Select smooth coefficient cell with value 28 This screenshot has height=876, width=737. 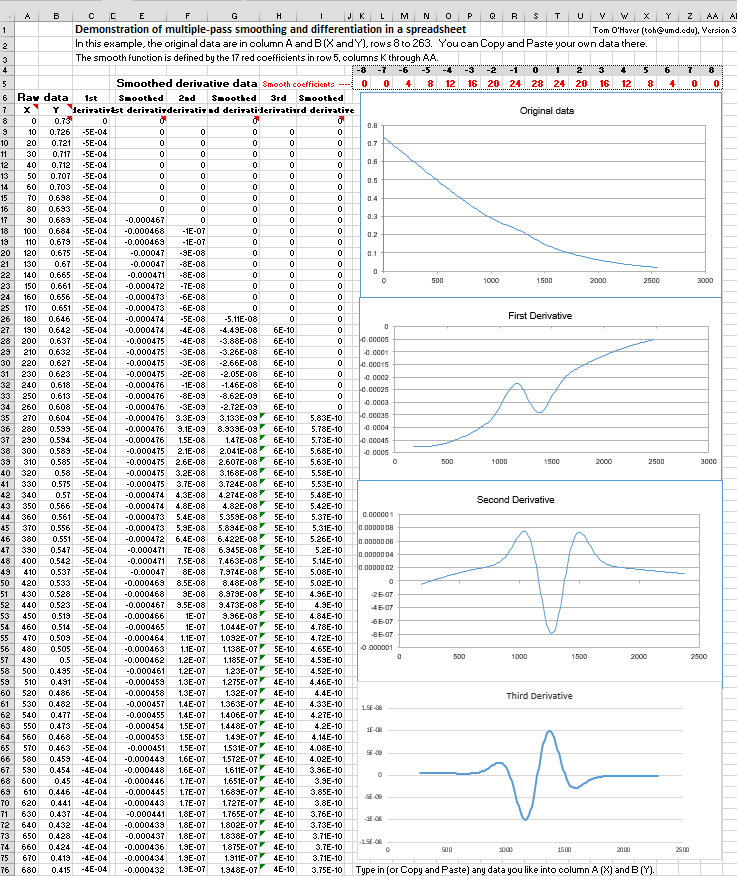(x=537, y=84)
